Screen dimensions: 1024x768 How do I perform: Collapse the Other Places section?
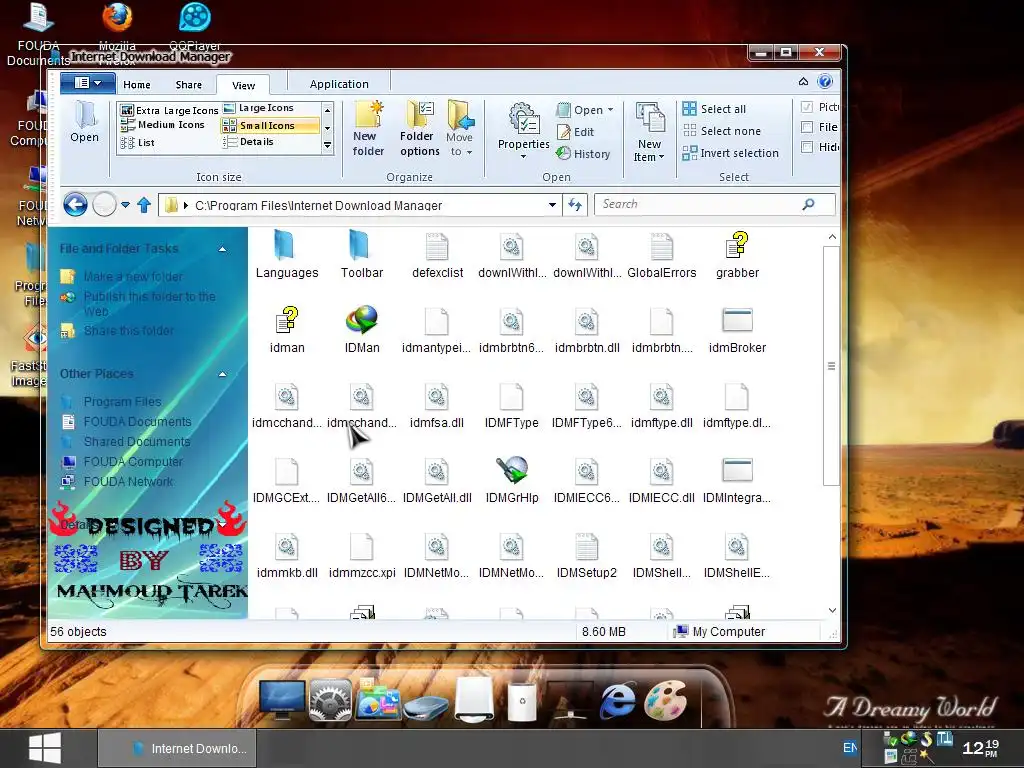click(222, 374)
